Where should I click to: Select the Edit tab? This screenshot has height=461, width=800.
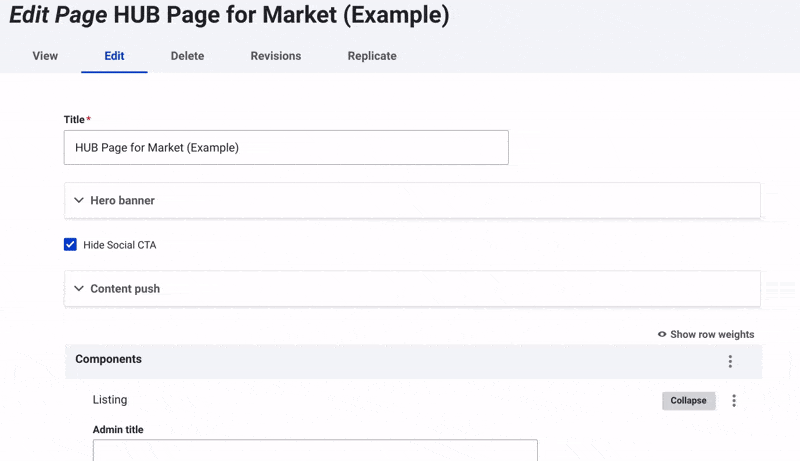[114, 56]
